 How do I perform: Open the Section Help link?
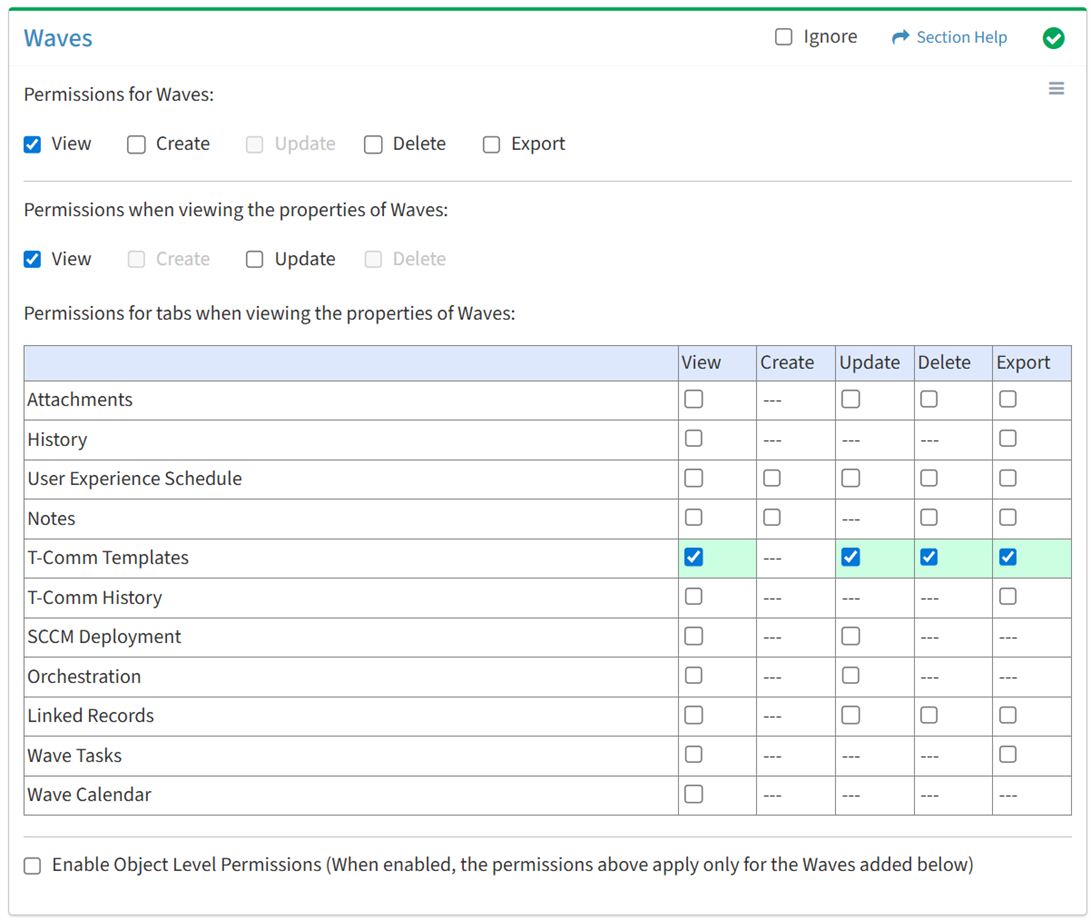coord(961,37)
